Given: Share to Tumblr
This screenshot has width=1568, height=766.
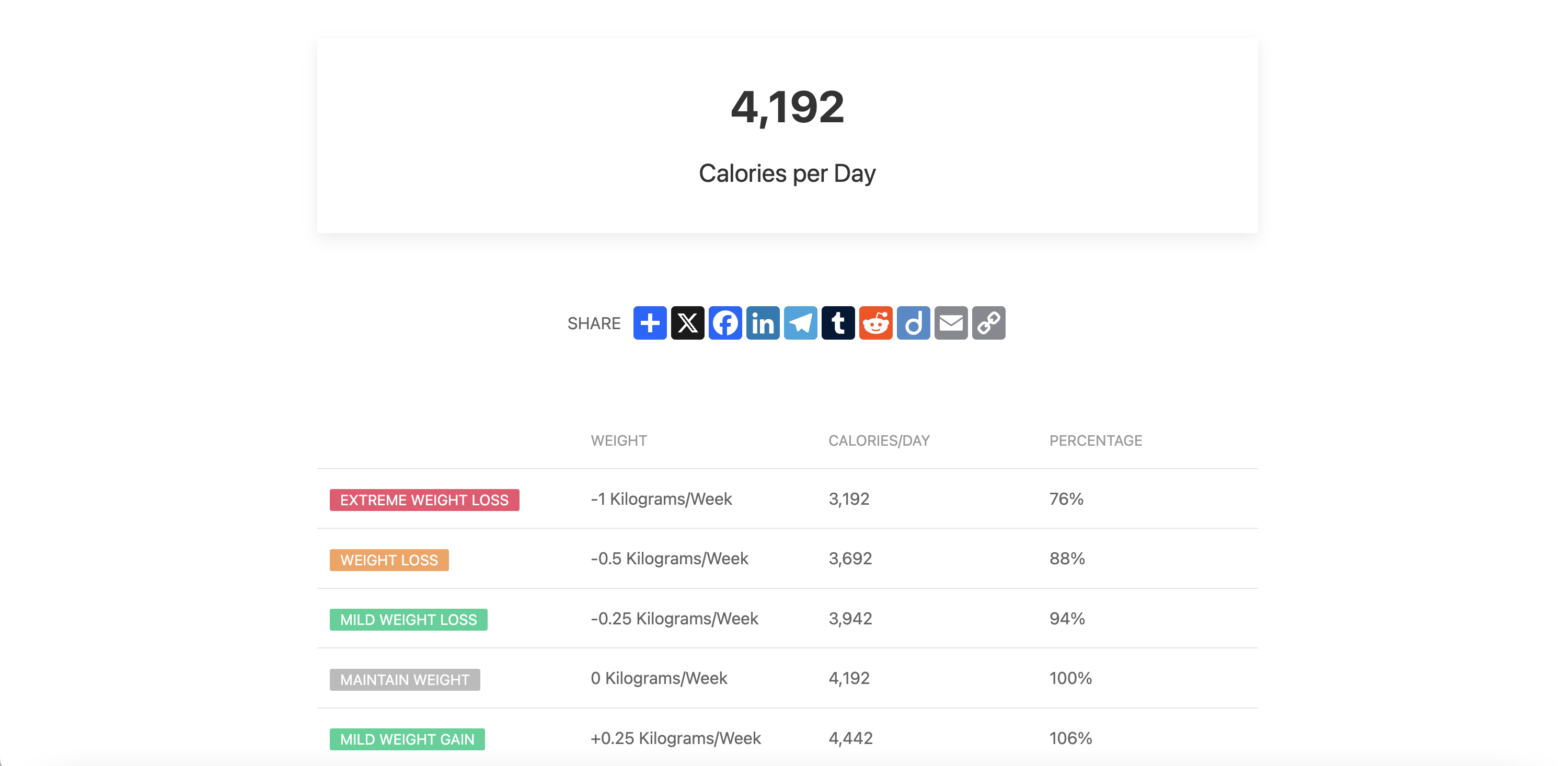Looking at the screenshot, I should [x=839, y=323].
